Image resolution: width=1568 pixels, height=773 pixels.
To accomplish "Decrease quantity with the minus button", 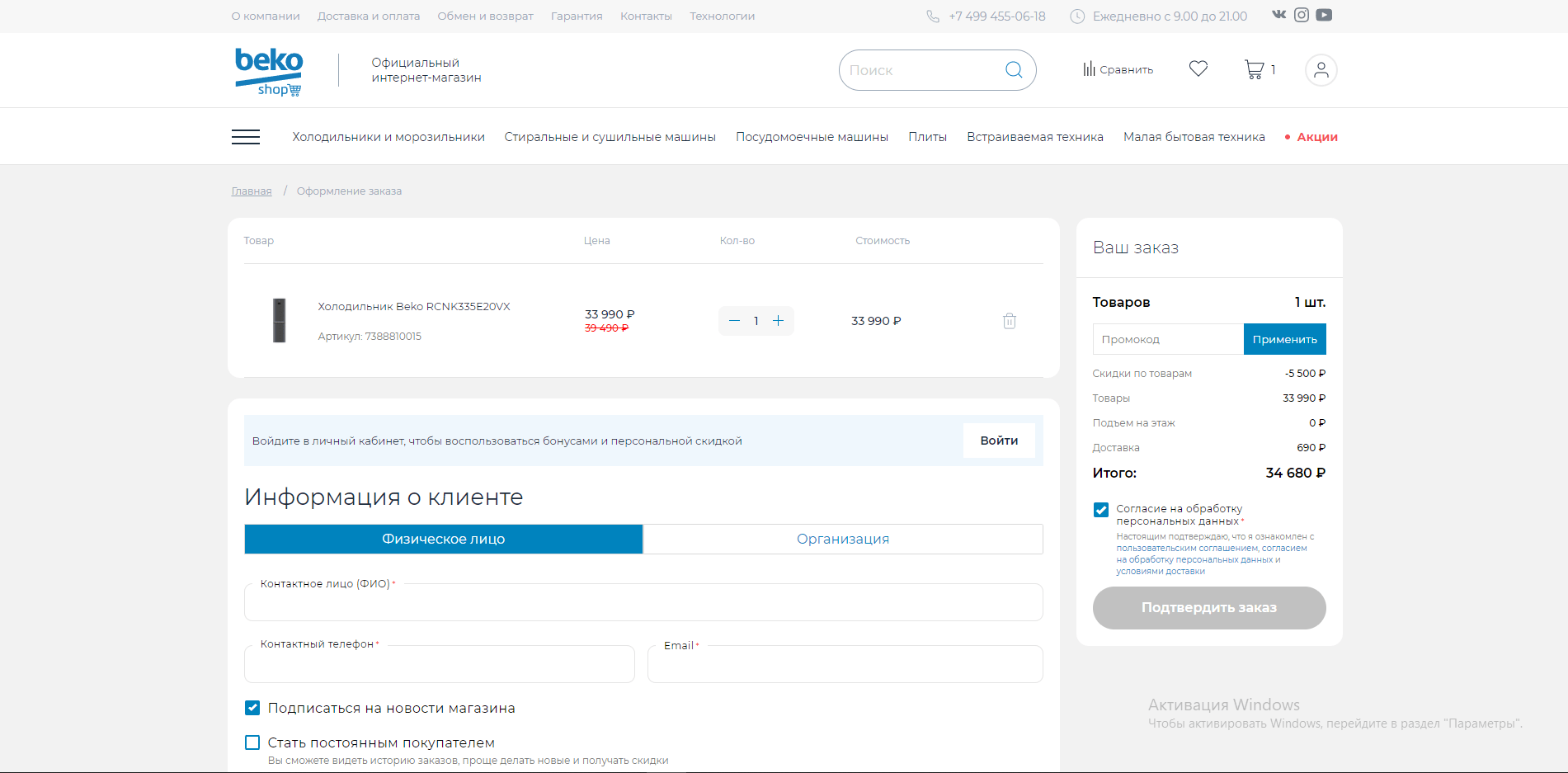I will 734,321.
